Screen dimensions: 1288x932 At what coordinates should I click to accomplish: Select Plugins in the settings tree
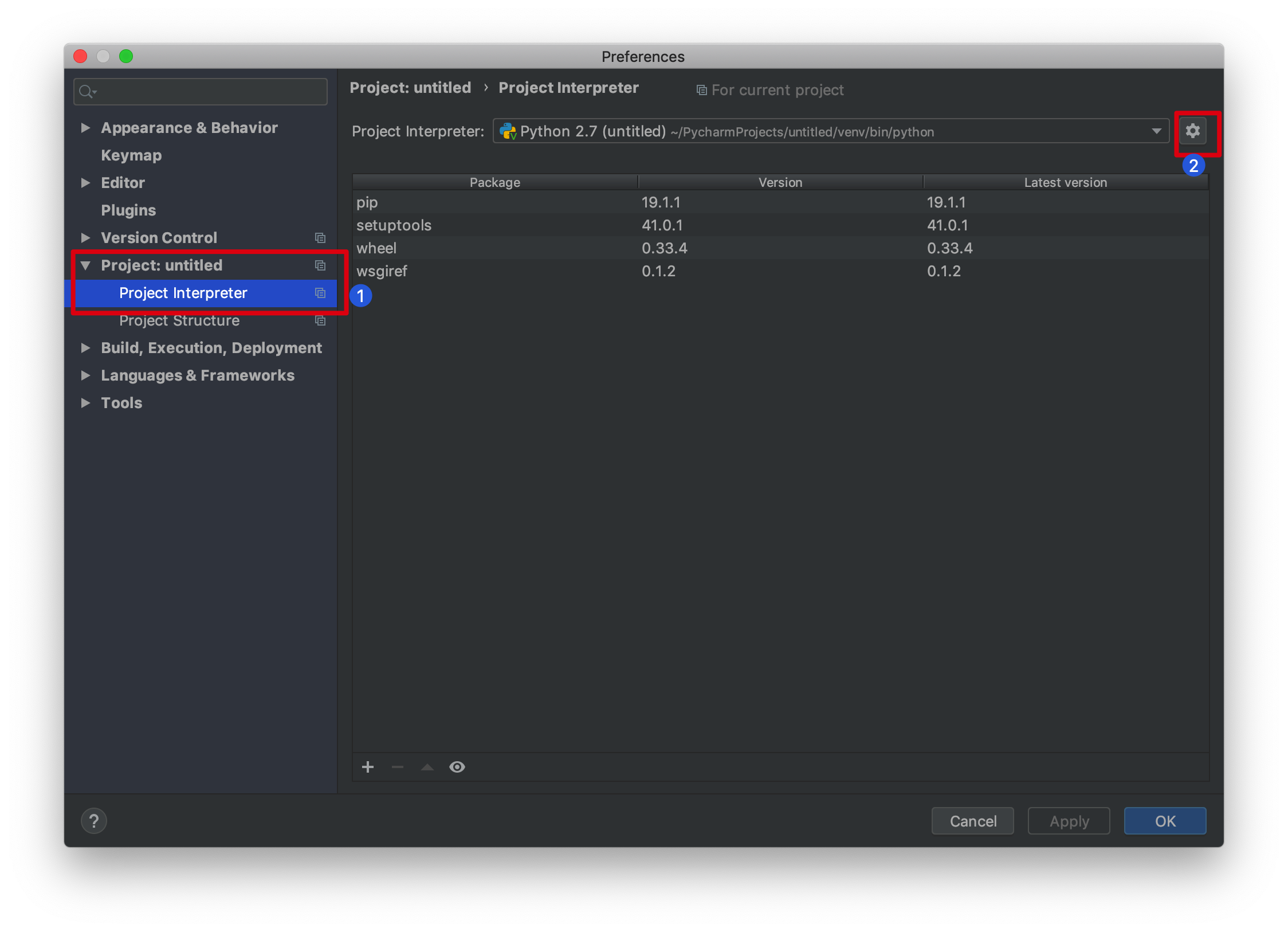[x=128, y=210]
